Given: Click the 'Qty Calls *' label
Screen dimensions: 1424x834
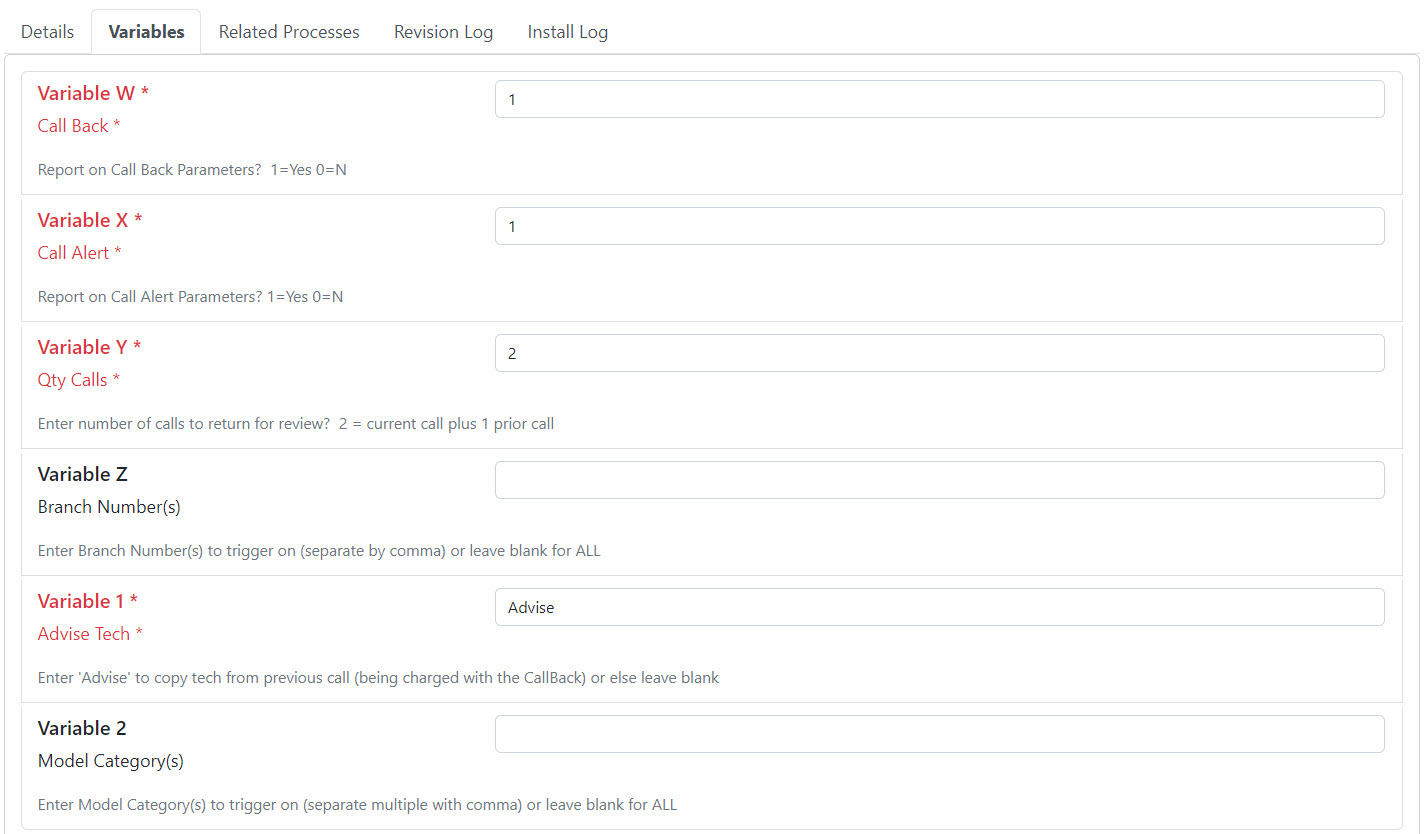Looking at the screenshot, I should pyautogui.click(x=79, y=380).
